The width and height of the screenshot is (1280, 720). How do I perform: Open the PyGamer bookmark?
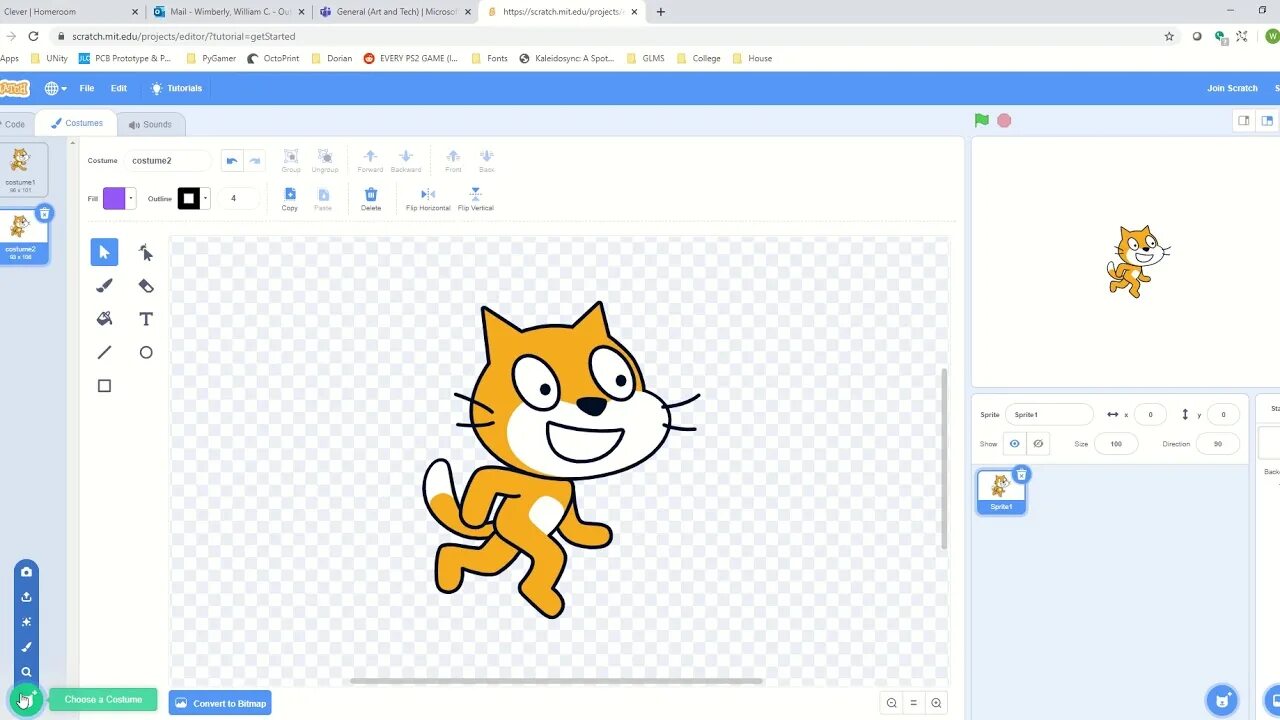coord(211,58)
